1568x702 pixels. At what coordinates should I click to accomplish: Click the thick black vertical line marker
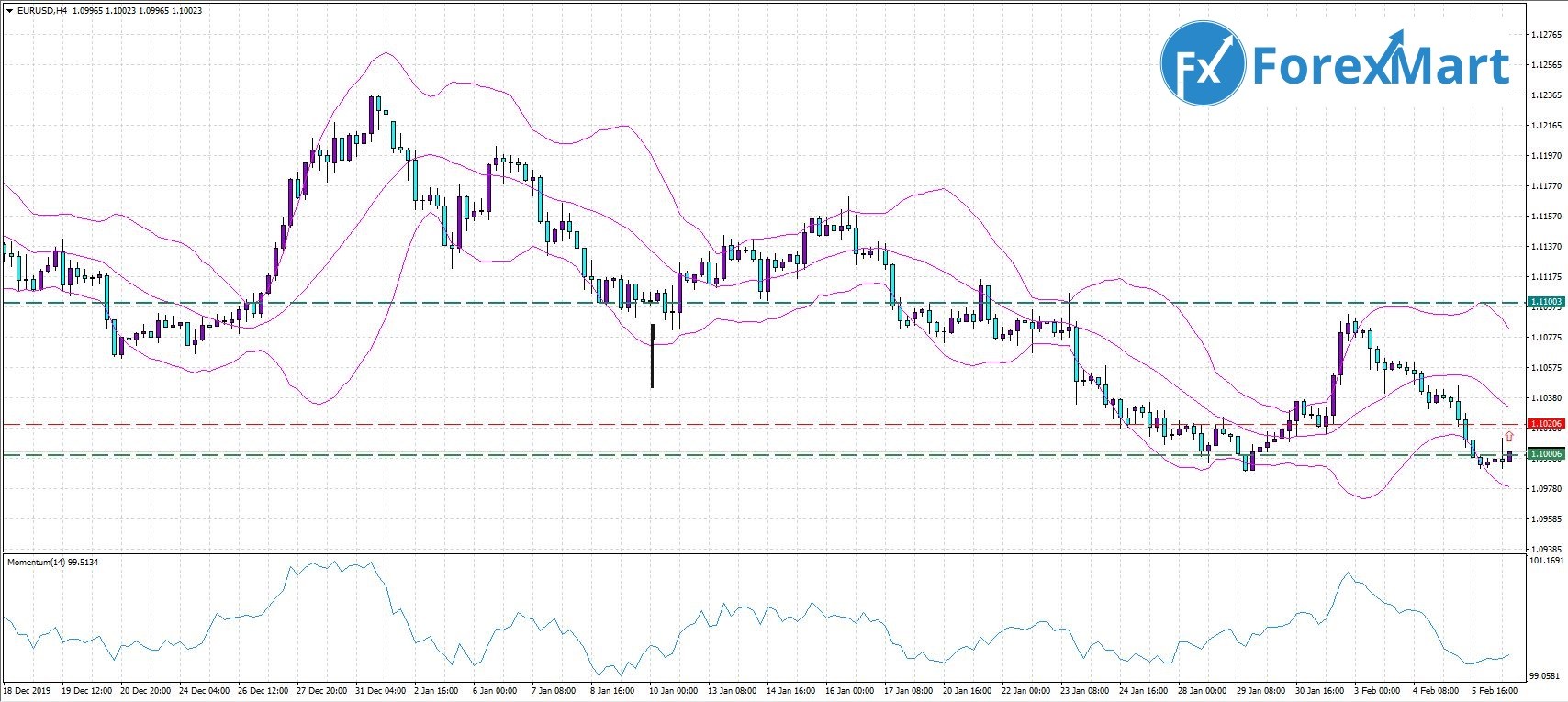(x=652, y=355)
